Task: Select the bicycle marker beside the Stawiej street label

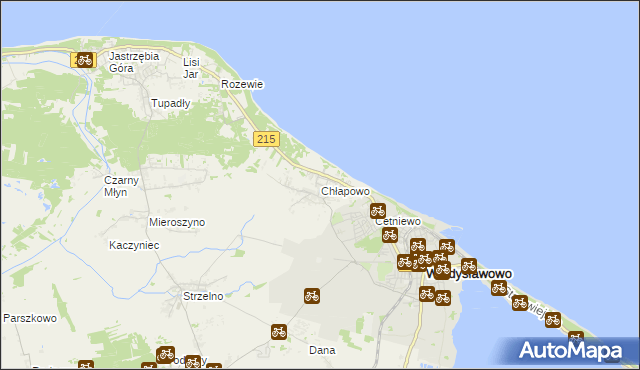Action: coord(520,303)
